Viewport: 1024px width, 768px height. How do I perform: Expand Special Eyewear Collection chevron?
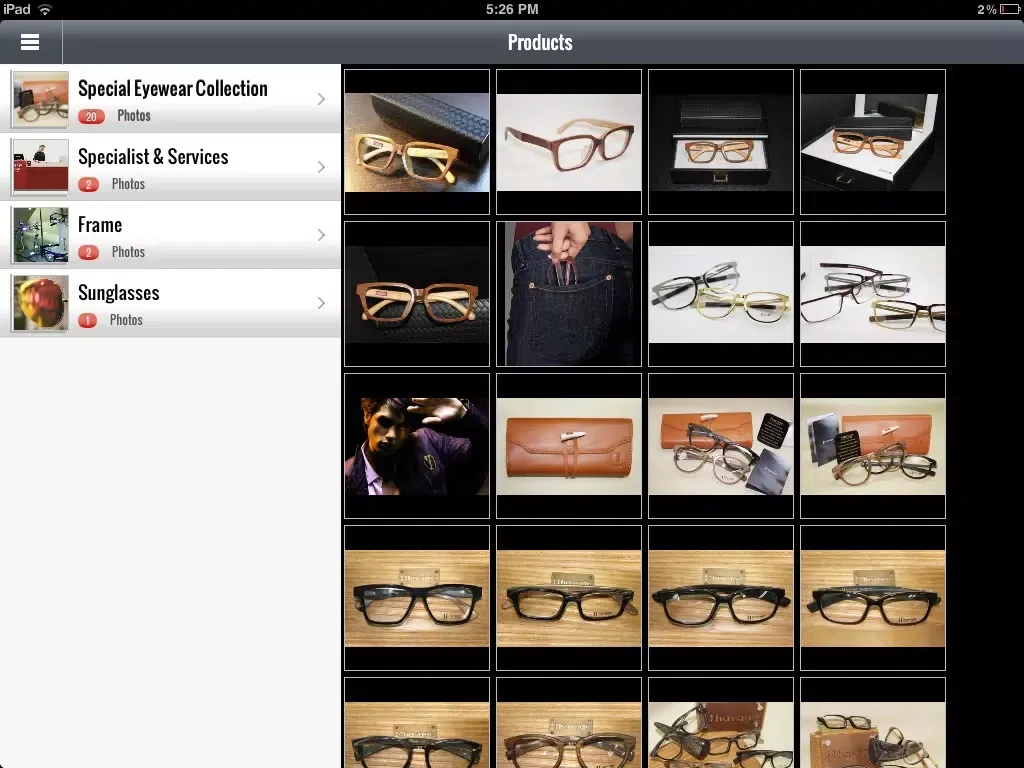321,99
